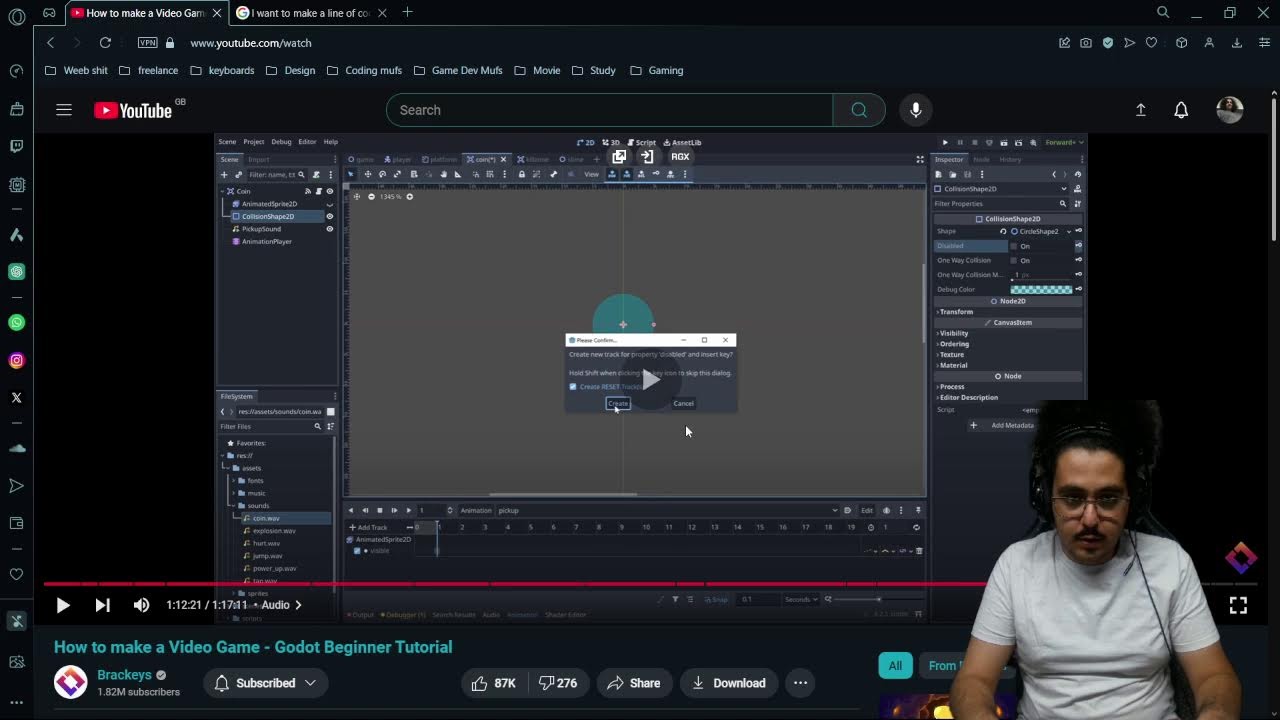Click the Download button under the video
1280x720 pixels.
[729, 683]
